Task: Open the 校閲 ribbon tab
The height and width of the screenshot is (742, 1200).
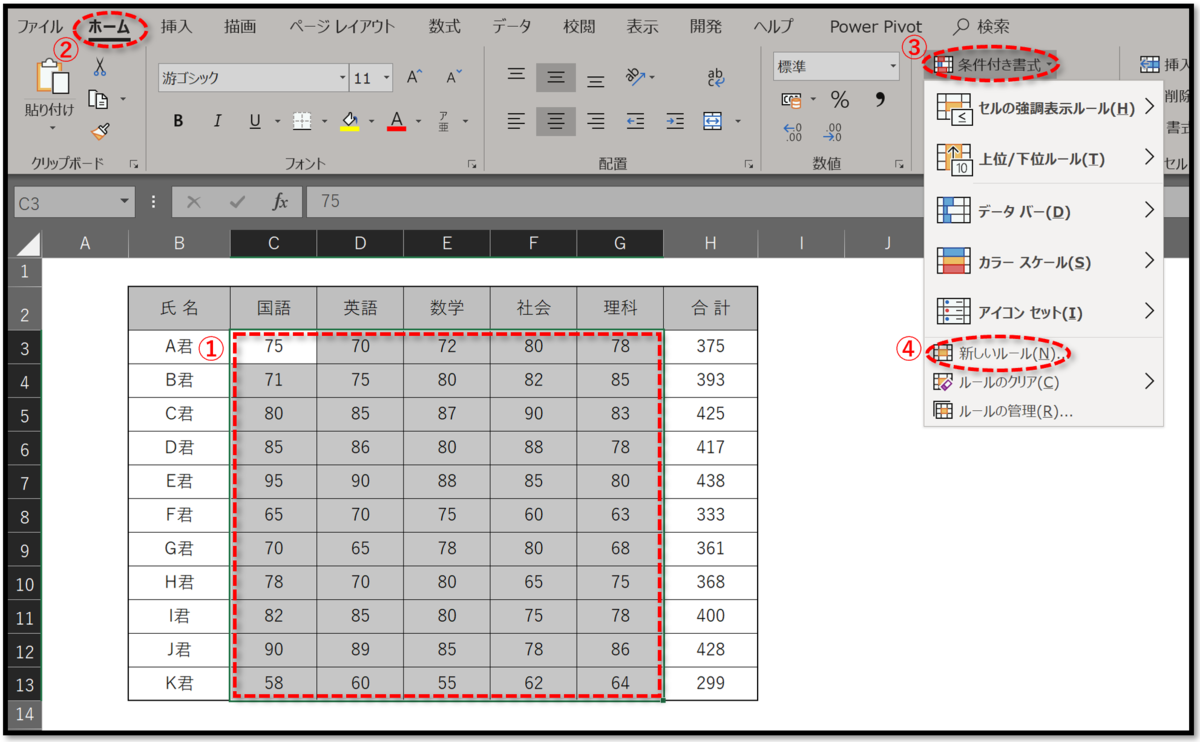Action: click(578, 26)
